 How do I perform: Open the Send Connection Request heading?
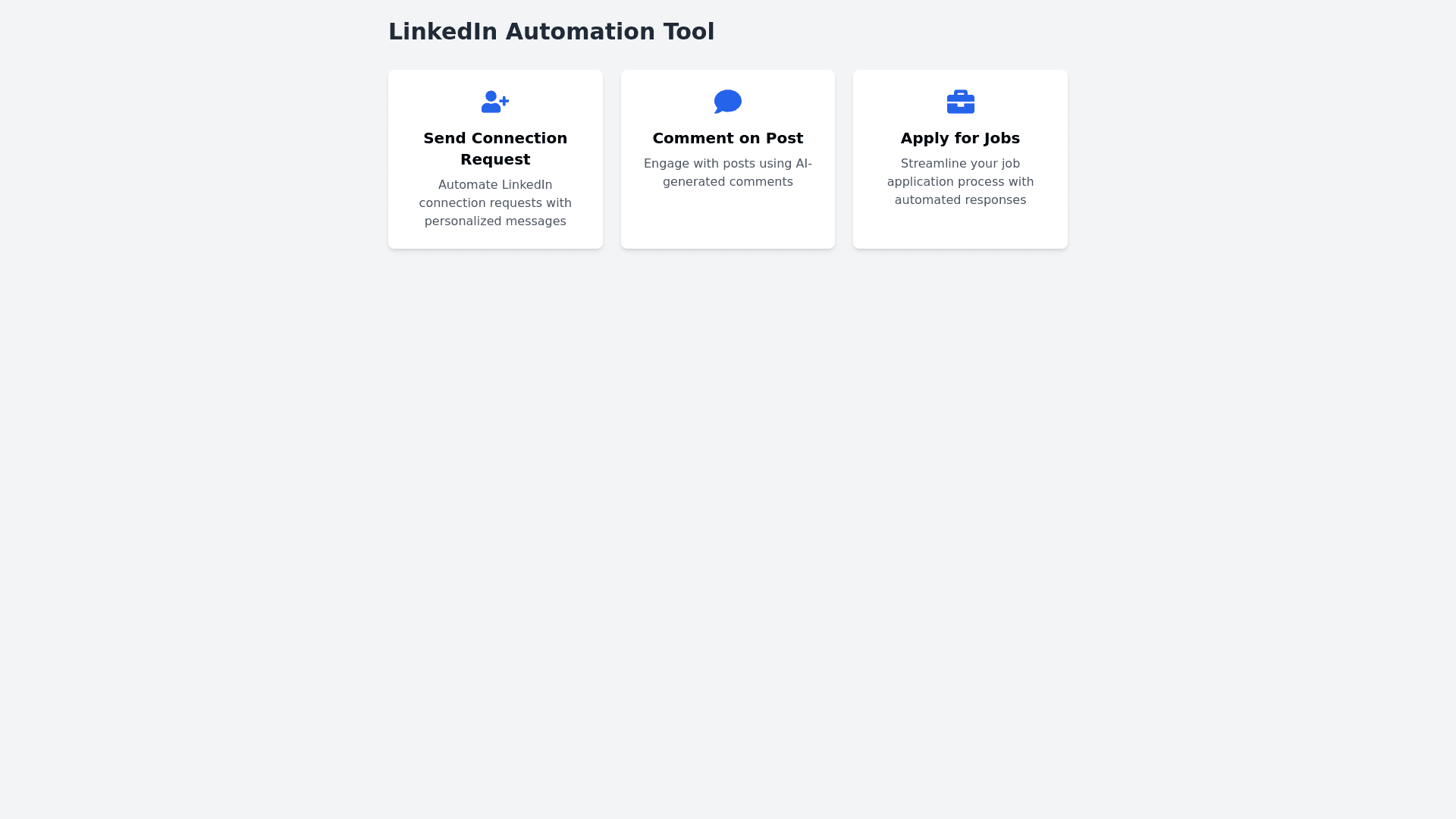[x=495, y=139]
